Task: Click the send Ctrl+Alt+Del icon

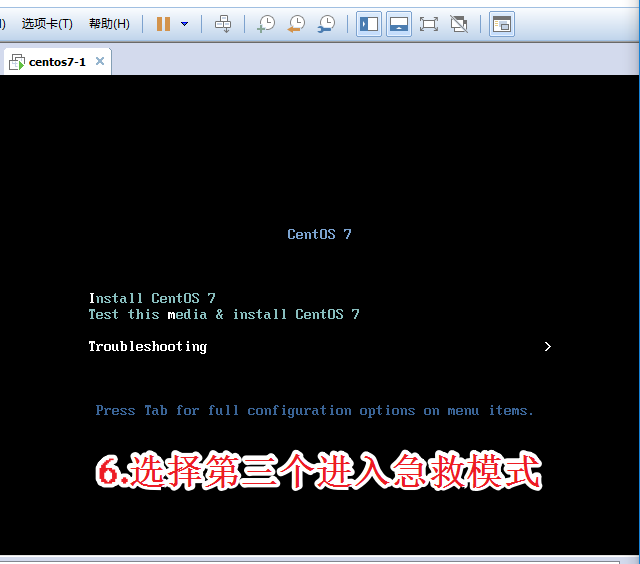Action: click(x=223, y=24)
